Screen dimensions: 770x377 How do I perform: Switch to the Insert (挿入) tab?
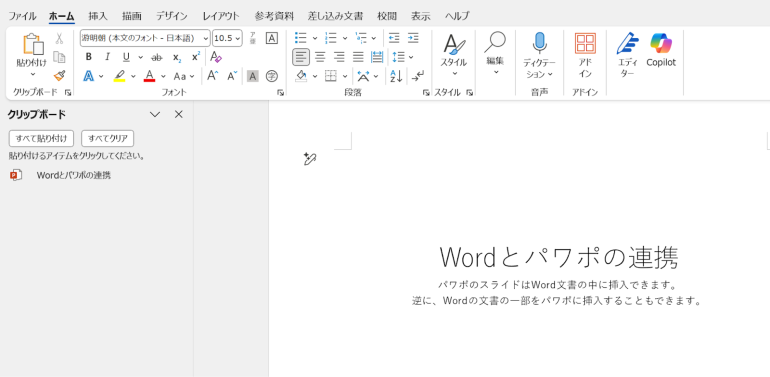coord(98,16)
